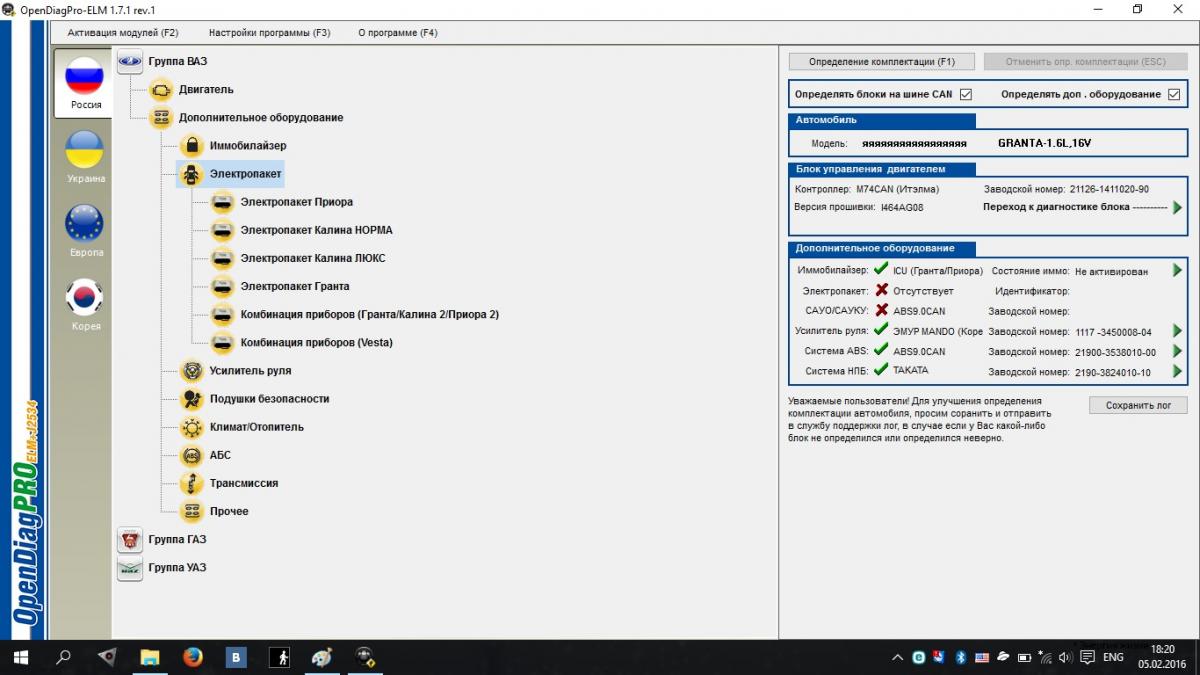Go to engine block diagnostics green arrow
The image size is (1200, 675).
(1177, 207)
